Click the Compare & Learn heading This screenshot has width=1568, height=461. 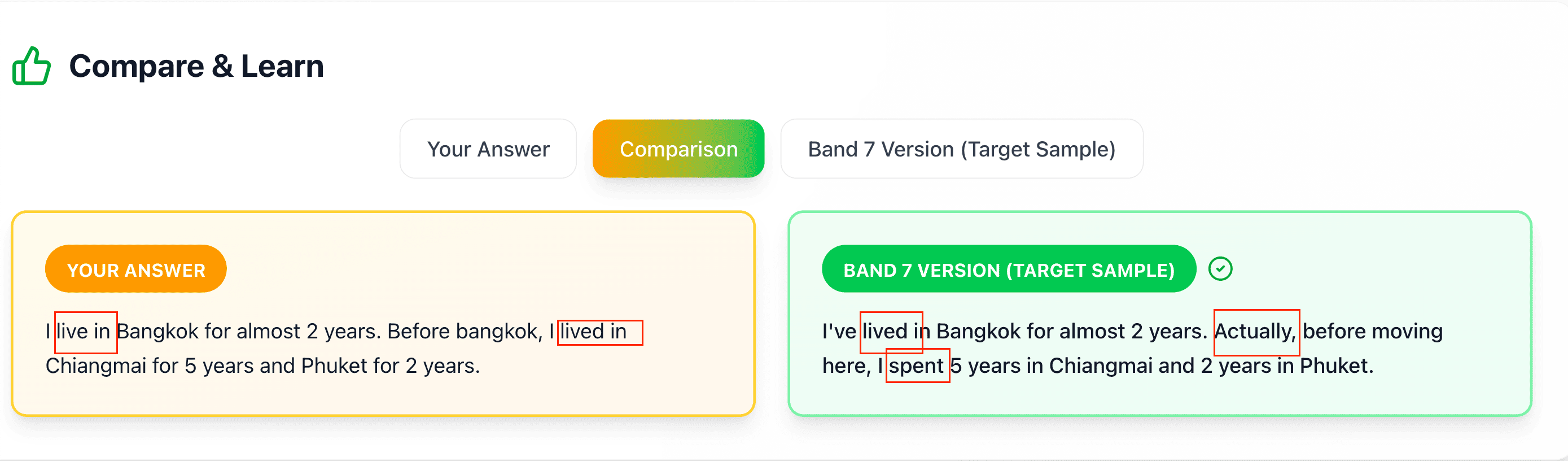pos(196,66)
